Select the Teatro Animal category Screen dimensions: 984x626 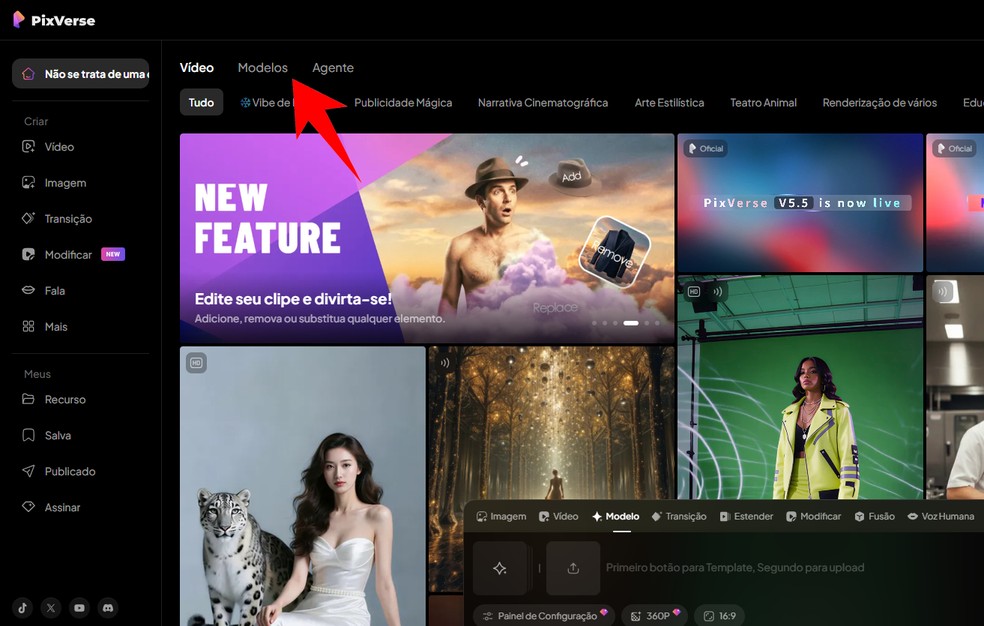point(763,102)
